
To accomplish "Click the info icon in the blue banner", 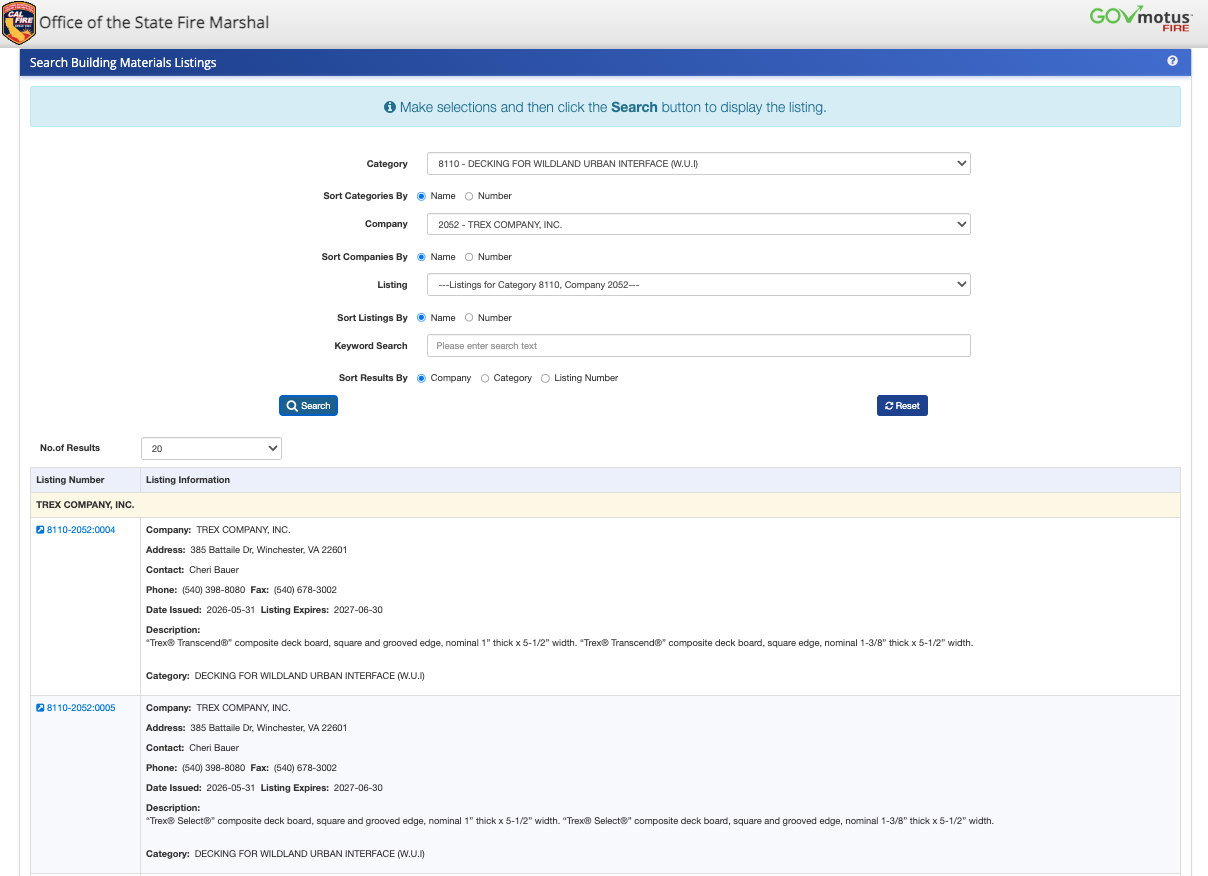I will tap(390, 107).
